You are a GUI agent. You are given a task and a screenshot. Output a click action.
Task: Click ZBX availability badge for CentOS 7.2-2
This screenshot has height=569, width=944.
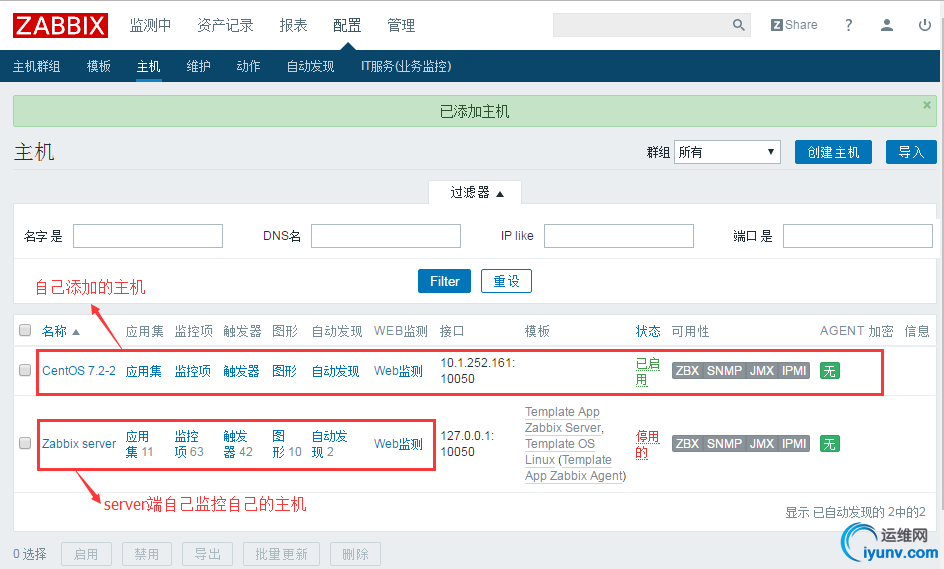click(x=687, y=371)
